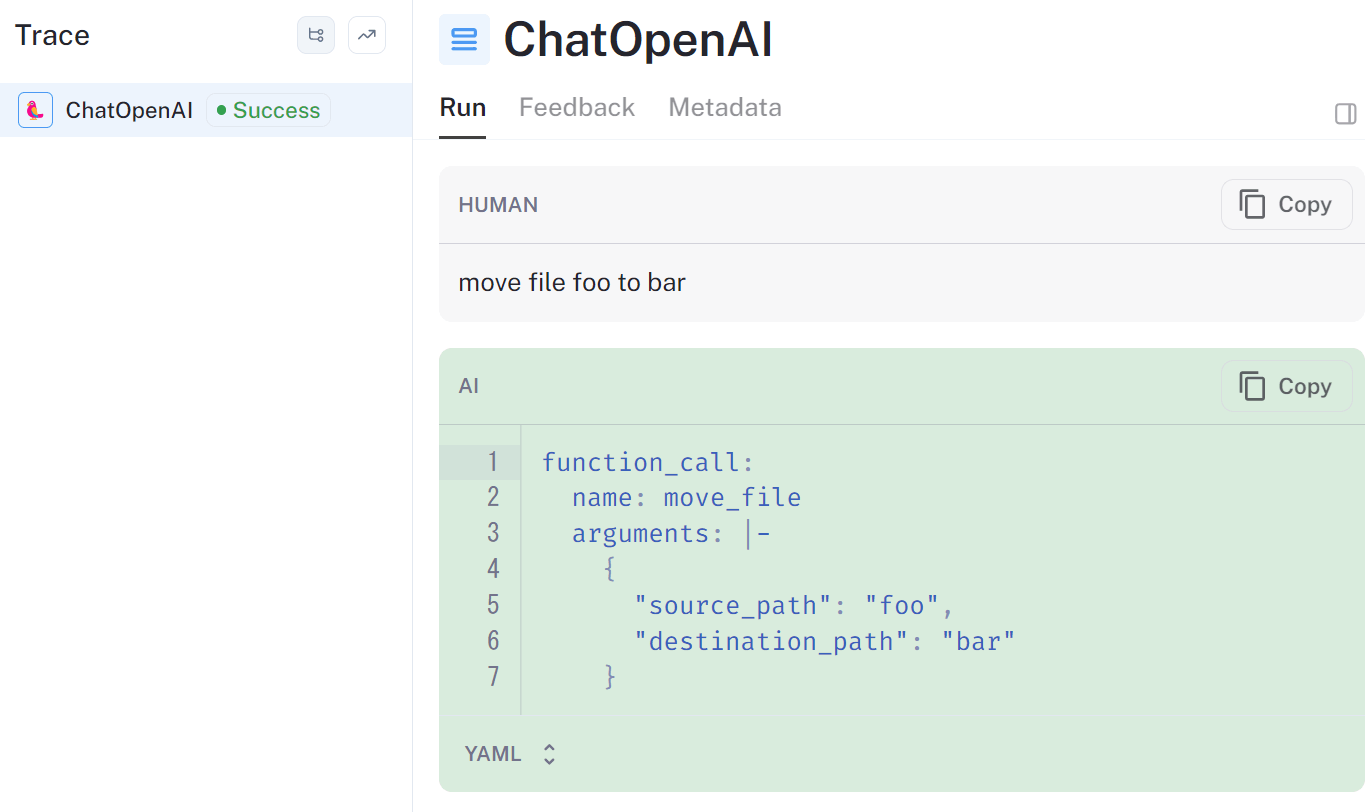Click line number 7 in the gutter
Viewport: 1369px width, 812px height.
(492, 677)
